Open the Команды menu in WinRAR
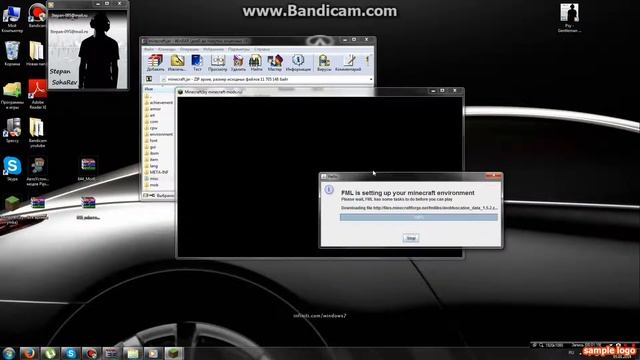 166,49
